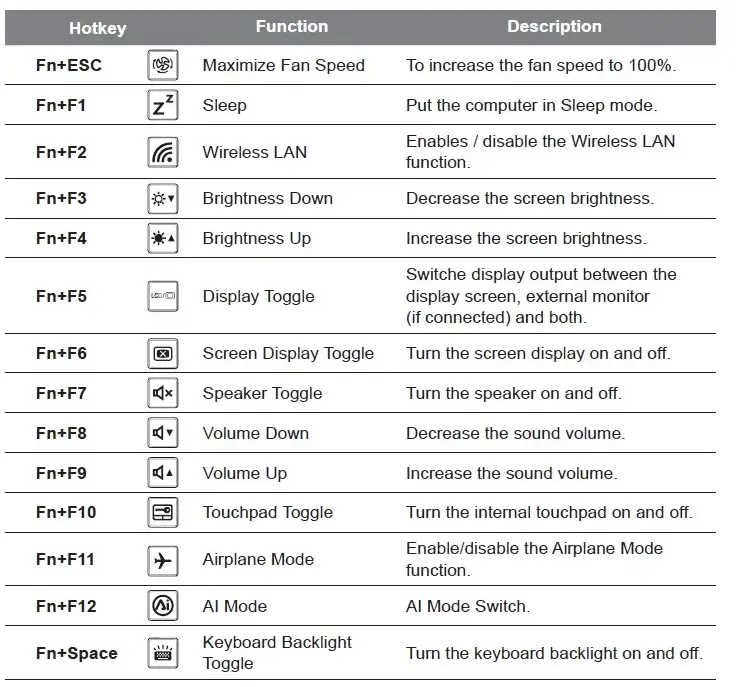The image size is (736, 687).
Task: Click the Sleep Zz icon
Action: pos(162,105)
